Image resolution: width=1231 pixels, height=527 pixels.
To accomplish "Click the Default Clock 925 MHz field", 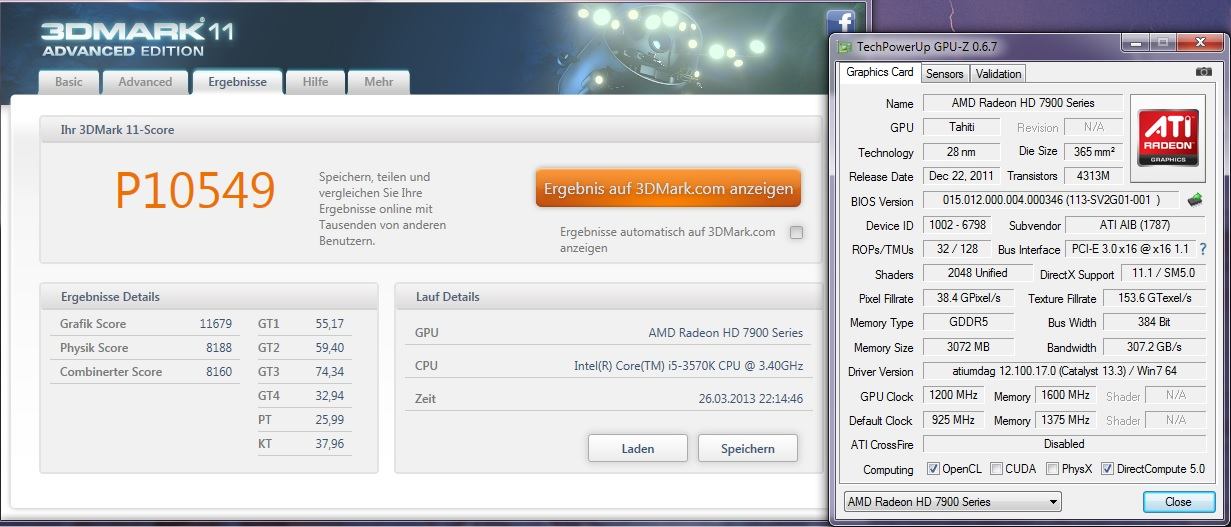I will tap(954, 420).
